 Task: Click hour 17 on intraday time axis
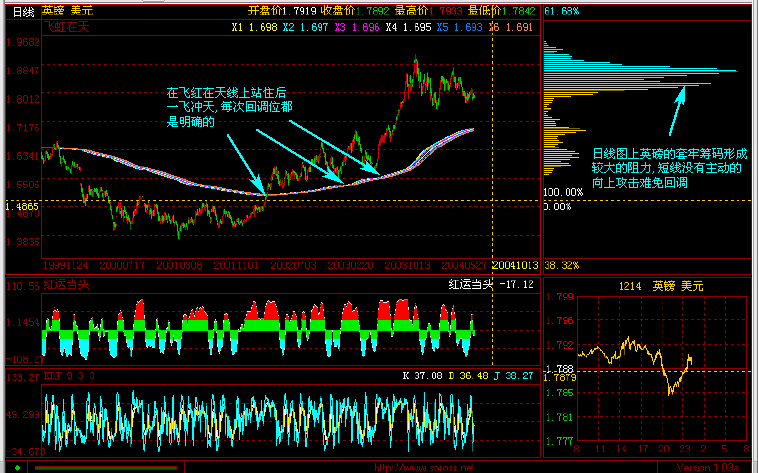pyautogui.click(x=642, y=449)
